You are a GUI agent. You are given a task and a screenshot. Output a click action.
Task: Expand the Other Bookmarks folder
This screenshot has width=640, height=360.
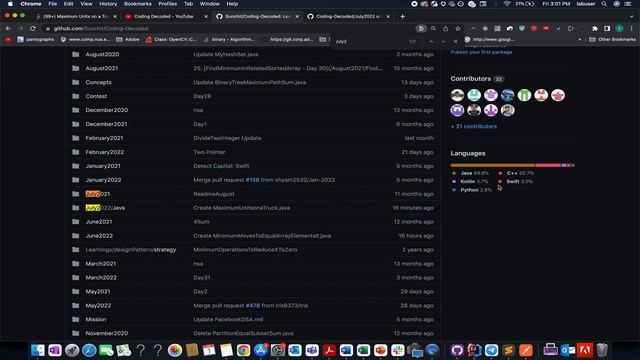coord(612,40)
